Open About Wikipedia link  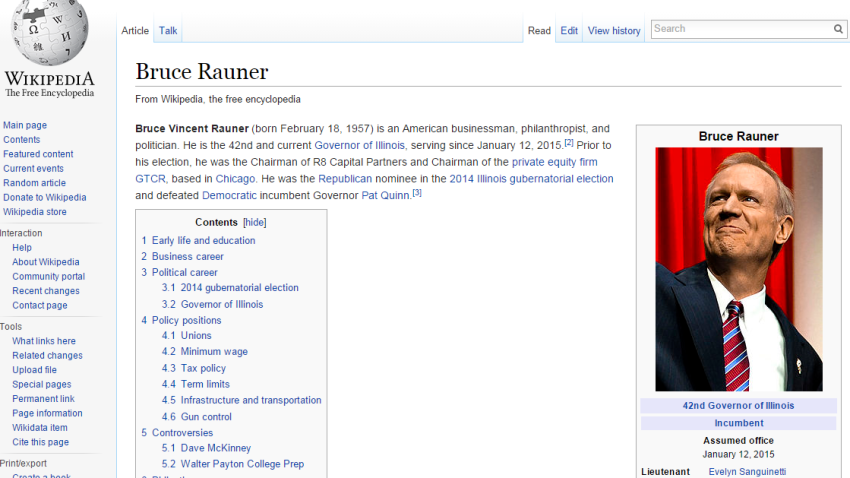[46, 262]
